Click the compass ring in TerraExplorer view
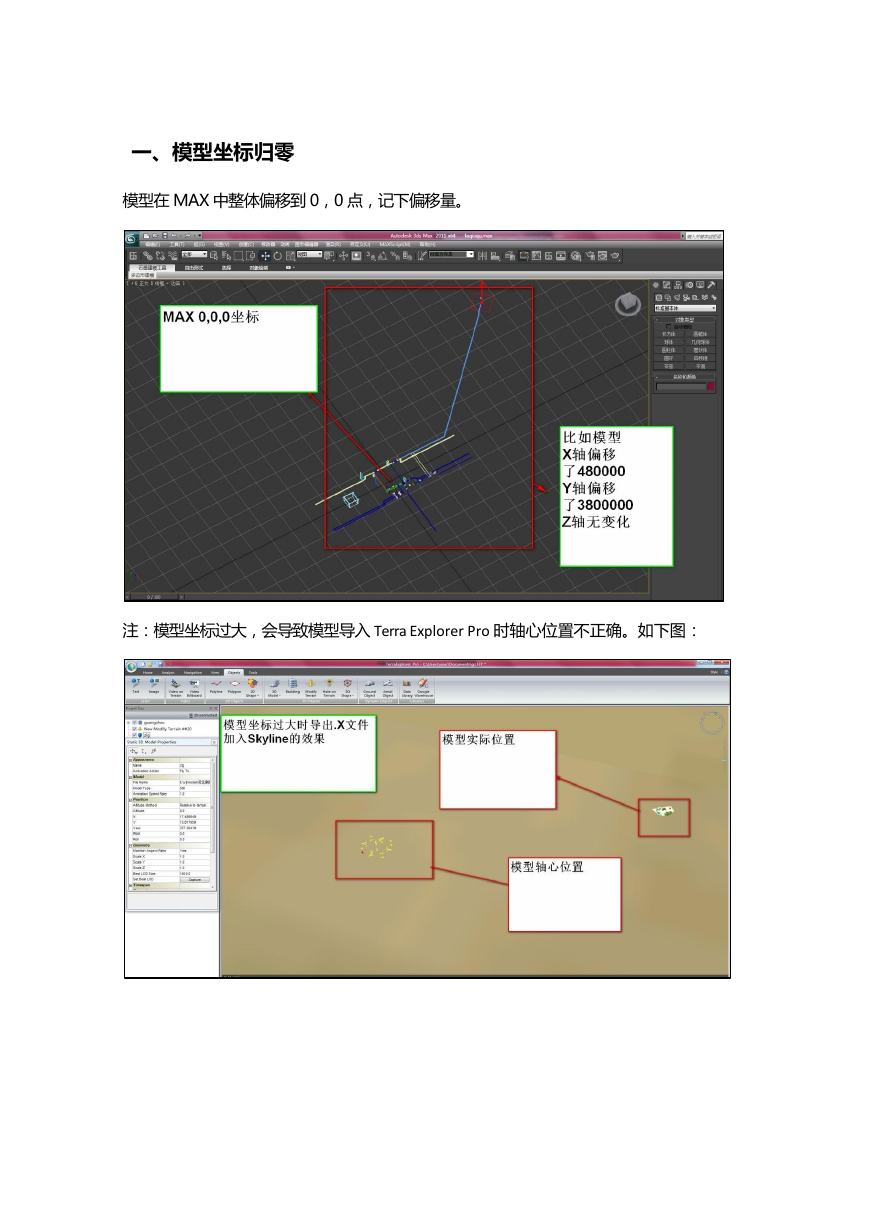 (x=712, y=722)
